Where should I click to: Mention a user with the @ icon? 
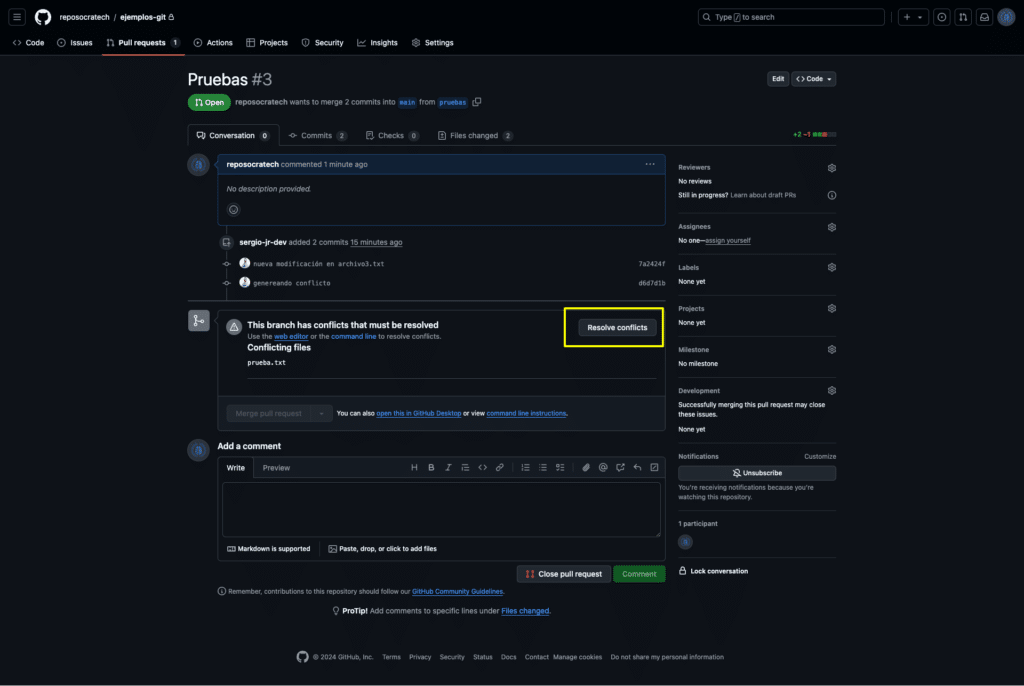(x=603, y=468)
